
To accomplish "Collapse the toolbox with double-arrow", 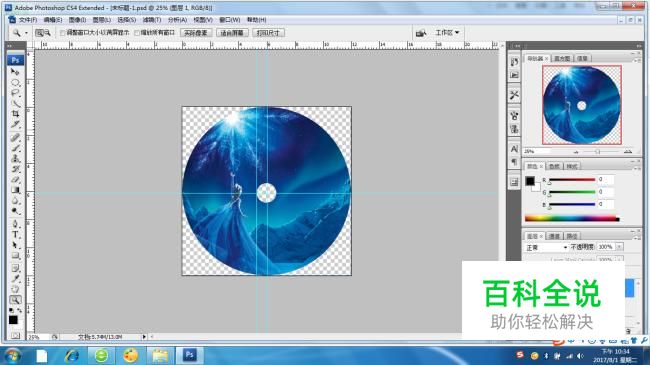I will coord(10,46).
